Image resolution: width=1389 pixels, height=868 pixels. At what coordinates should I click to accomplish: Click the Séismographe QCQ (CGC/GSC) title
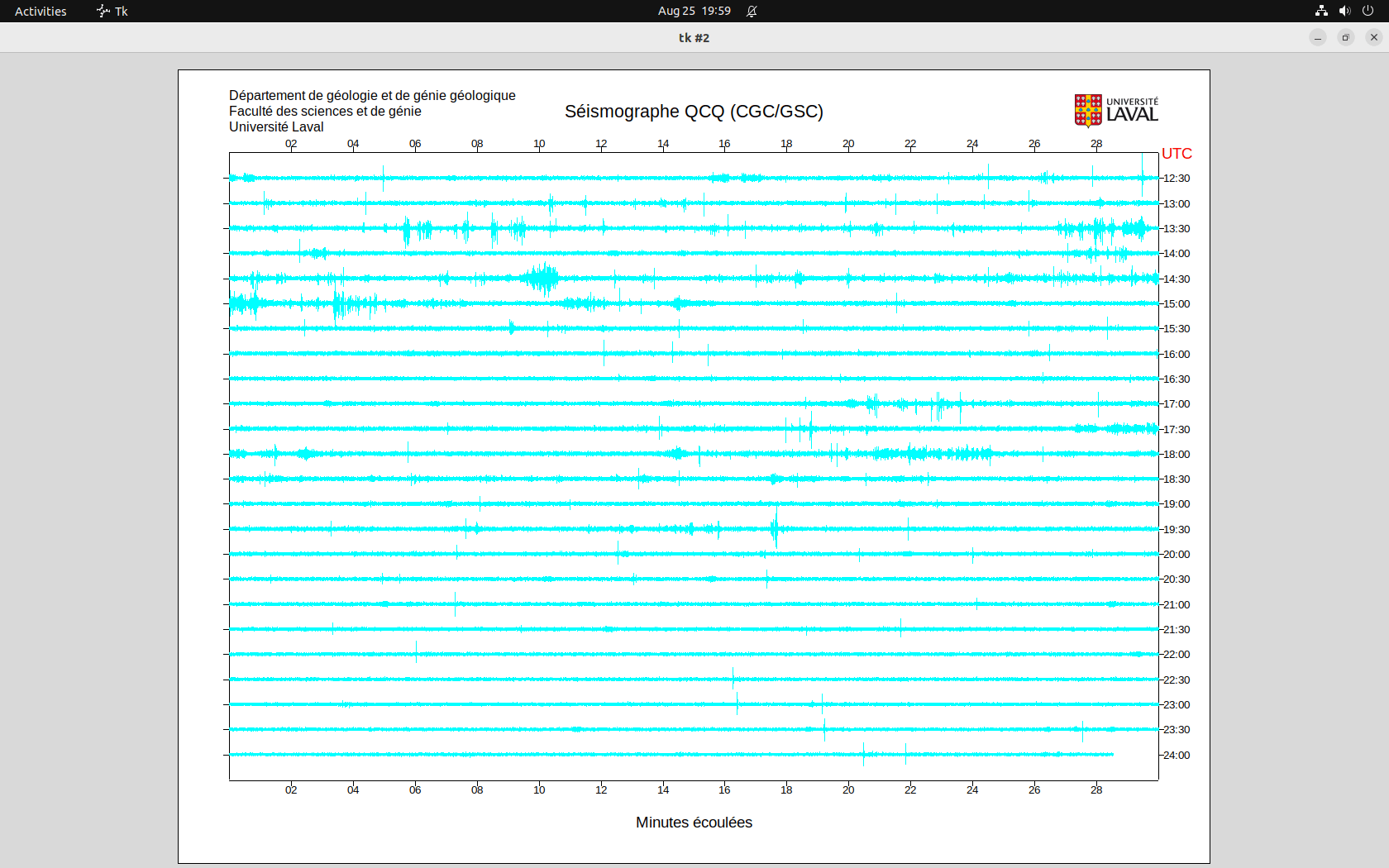(x=694, y=112)
